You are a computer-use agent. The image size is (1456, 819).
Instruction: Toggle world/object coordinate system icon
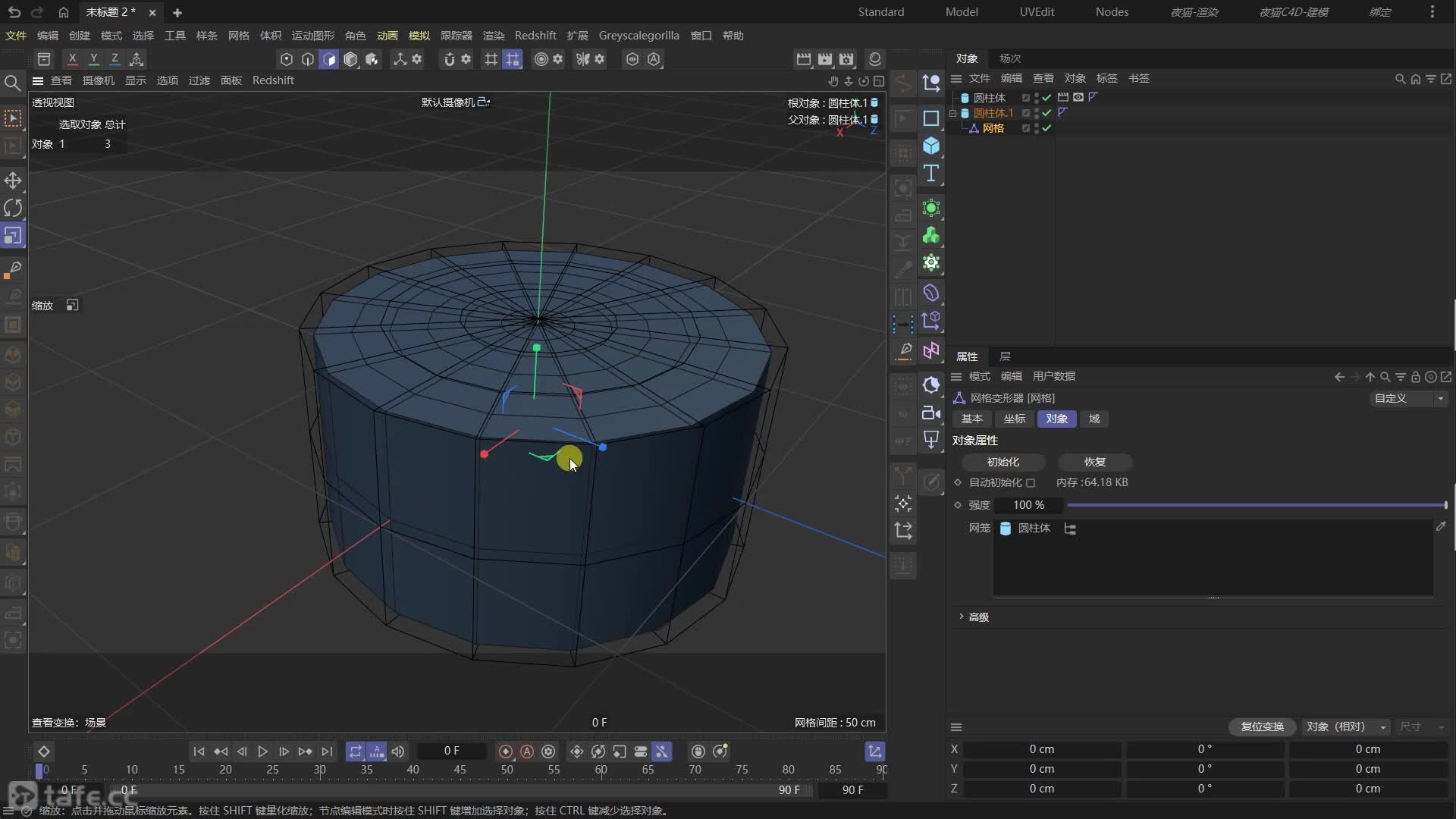(x=136, y=58)
